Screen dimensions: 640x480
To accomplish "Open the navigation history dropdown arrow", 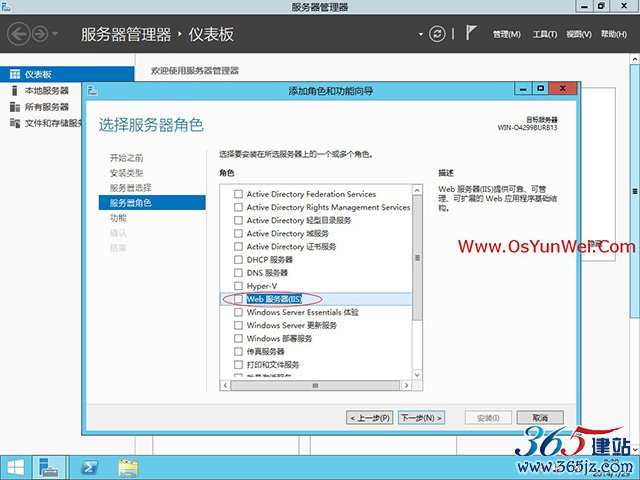I will [55, 34].
